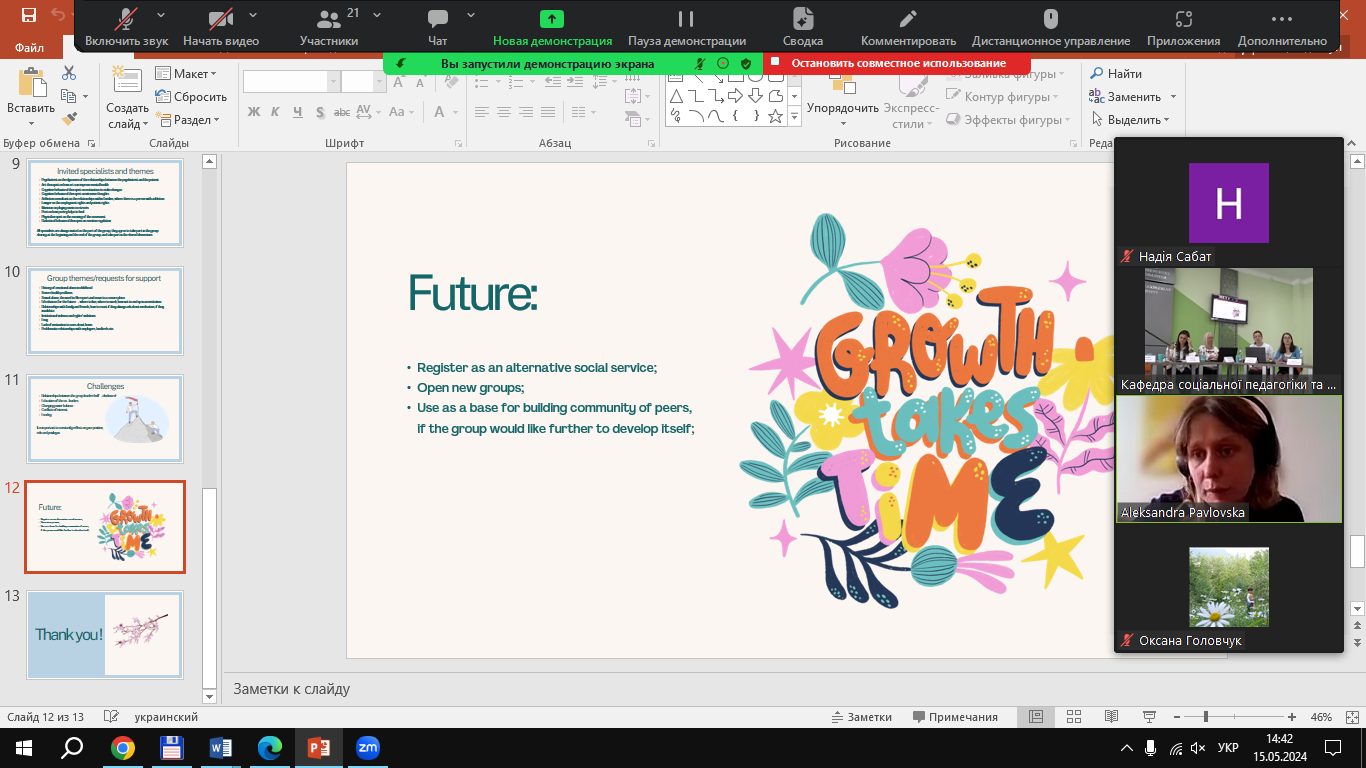Adjust the zoom slider in status bar

coord(1206,717)
